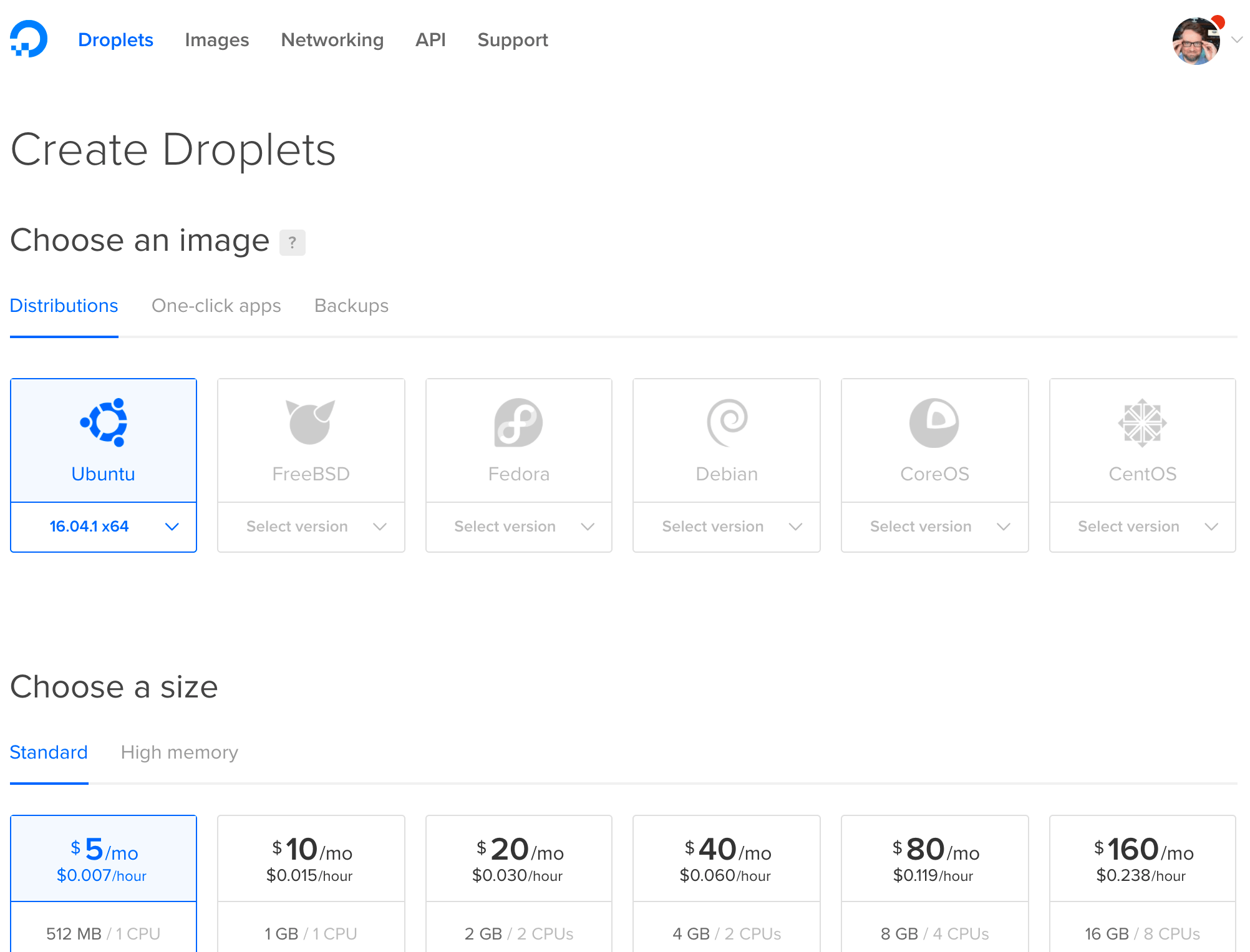Select the $5/mo droplet size
Image resolution: width=1250 pixels, height=952 pixels.
click(x=103, y=858)
